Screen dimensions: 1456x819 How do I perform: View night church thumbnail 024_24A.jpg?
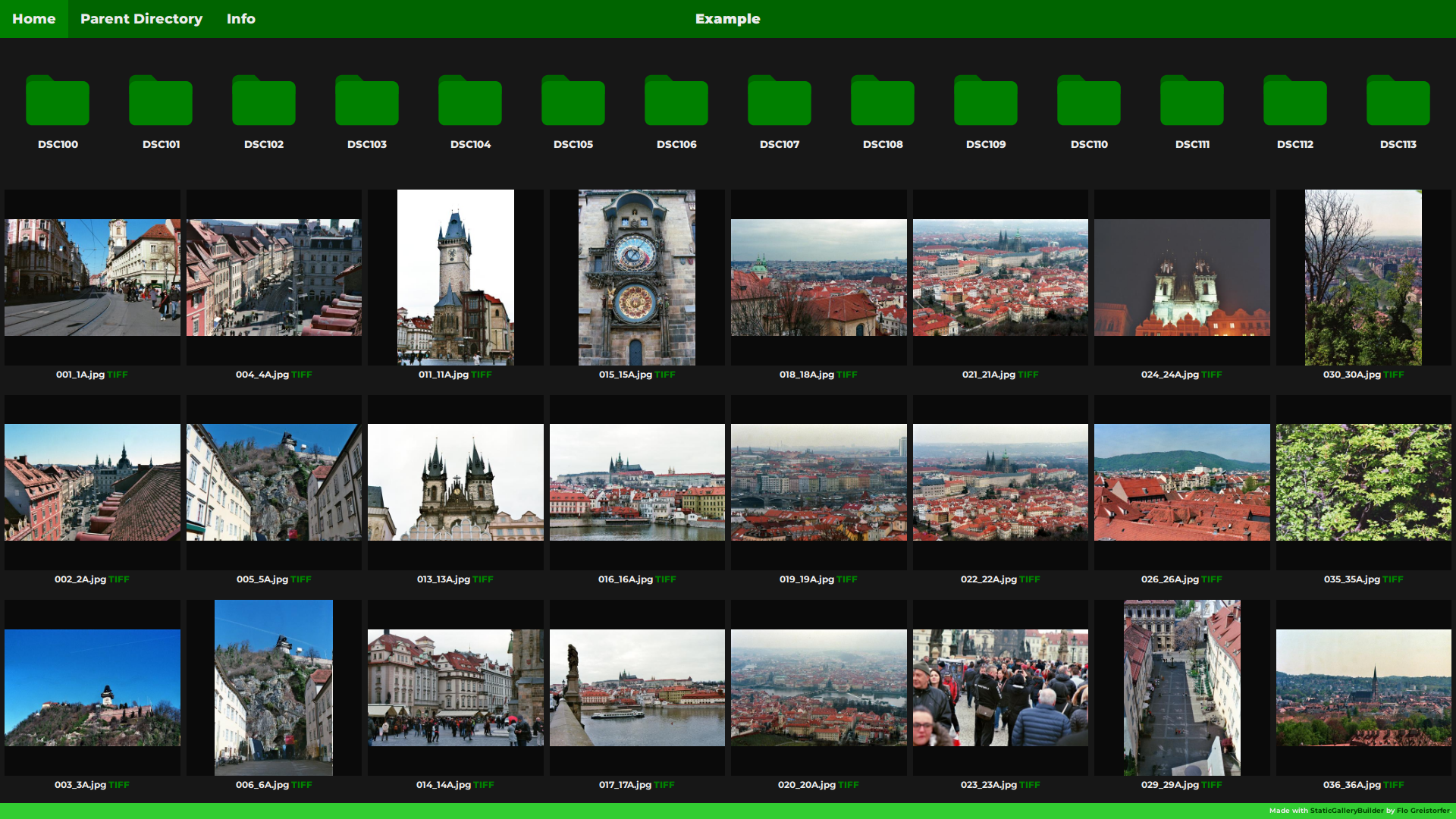pyautogui.click(x=1181, y=278)
